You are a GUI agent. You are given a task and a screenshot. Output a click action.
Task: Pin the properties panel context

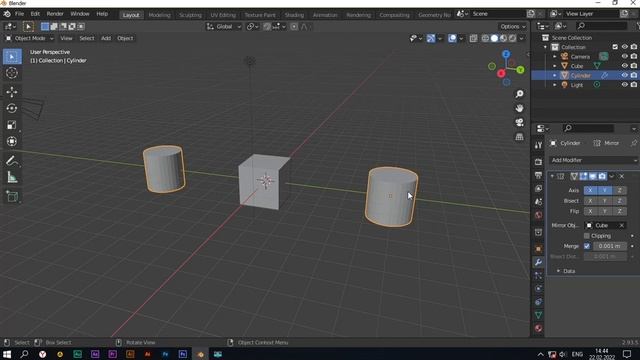633,143
